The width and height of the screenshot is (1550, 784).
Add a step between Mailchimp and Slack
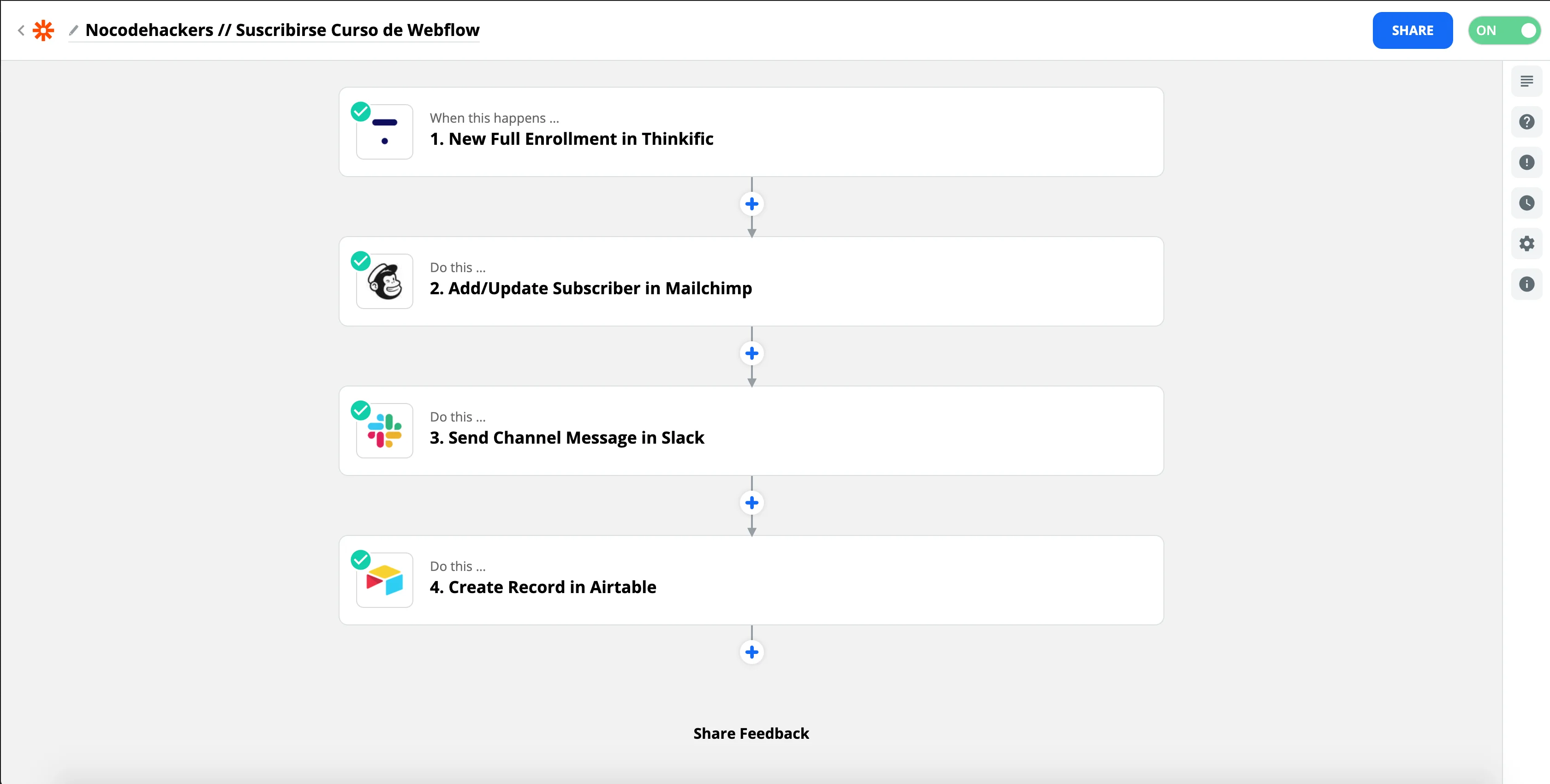click(751, 353)
